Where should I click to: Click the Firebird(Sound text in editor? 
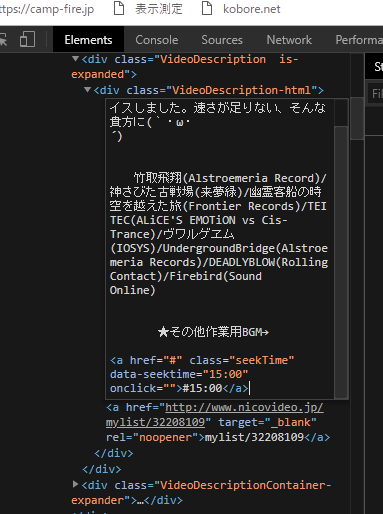215,276
